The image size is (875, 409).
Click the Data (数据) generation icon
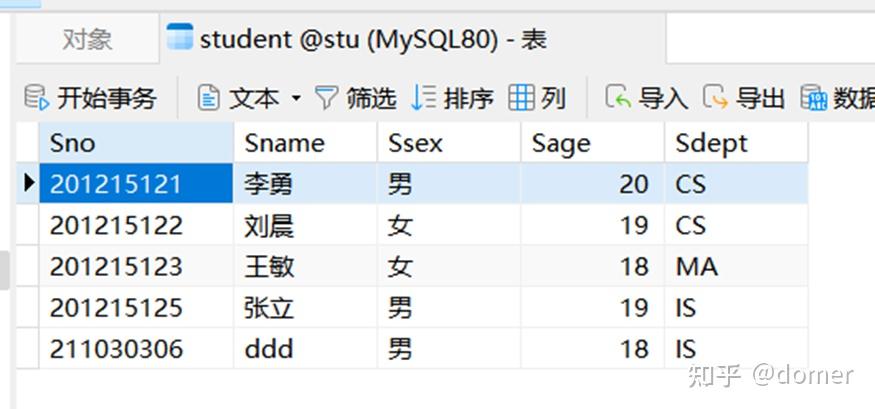click(814, 98)
